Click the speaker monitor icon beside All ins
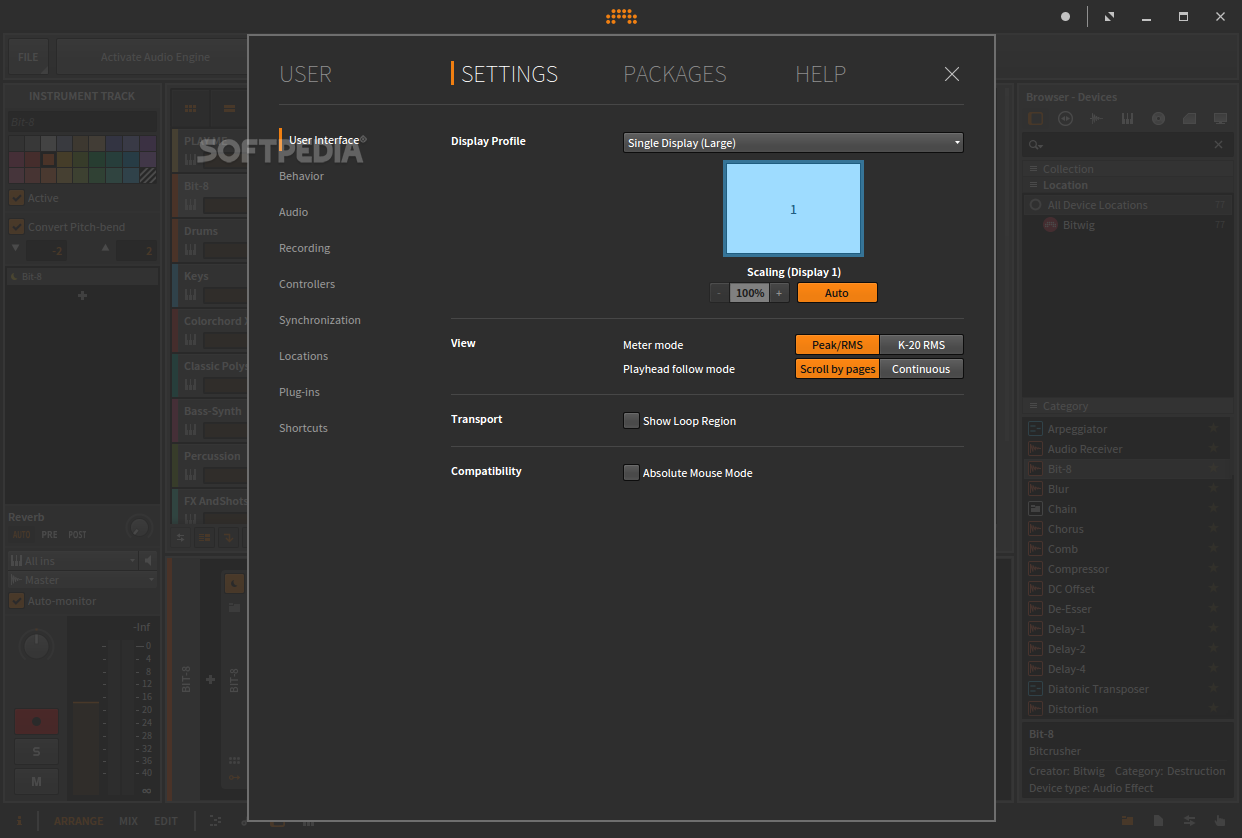The width and height of the screenshot is (1242, 838). (x=148, y=561)
